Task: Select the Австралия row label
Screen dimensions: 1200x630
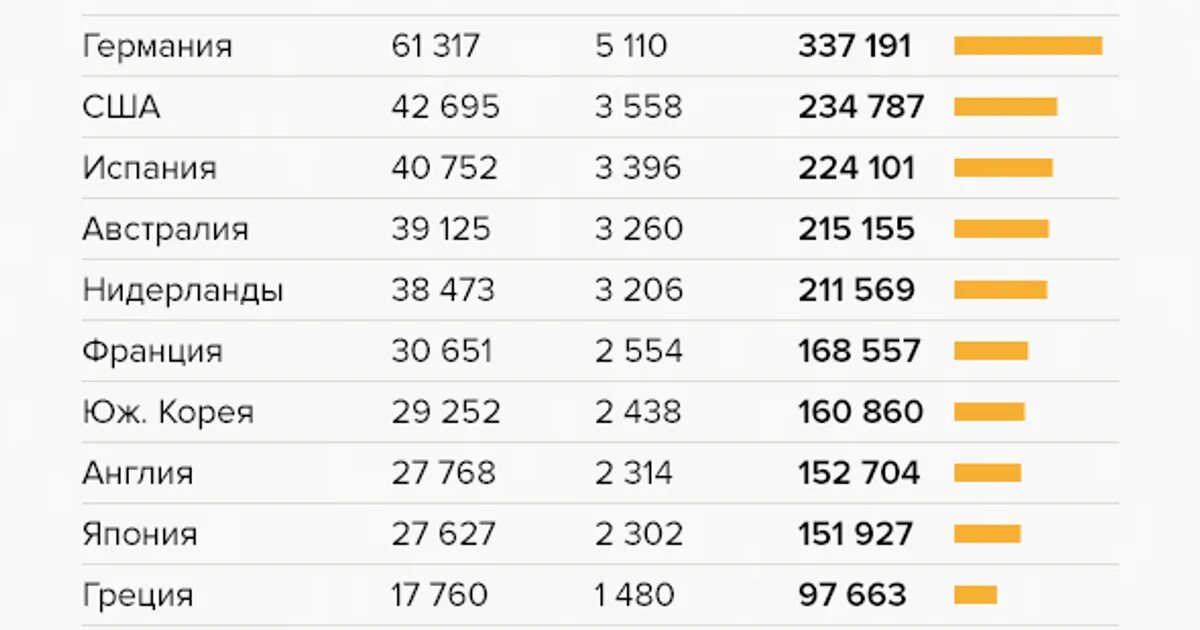Action: 165,229
